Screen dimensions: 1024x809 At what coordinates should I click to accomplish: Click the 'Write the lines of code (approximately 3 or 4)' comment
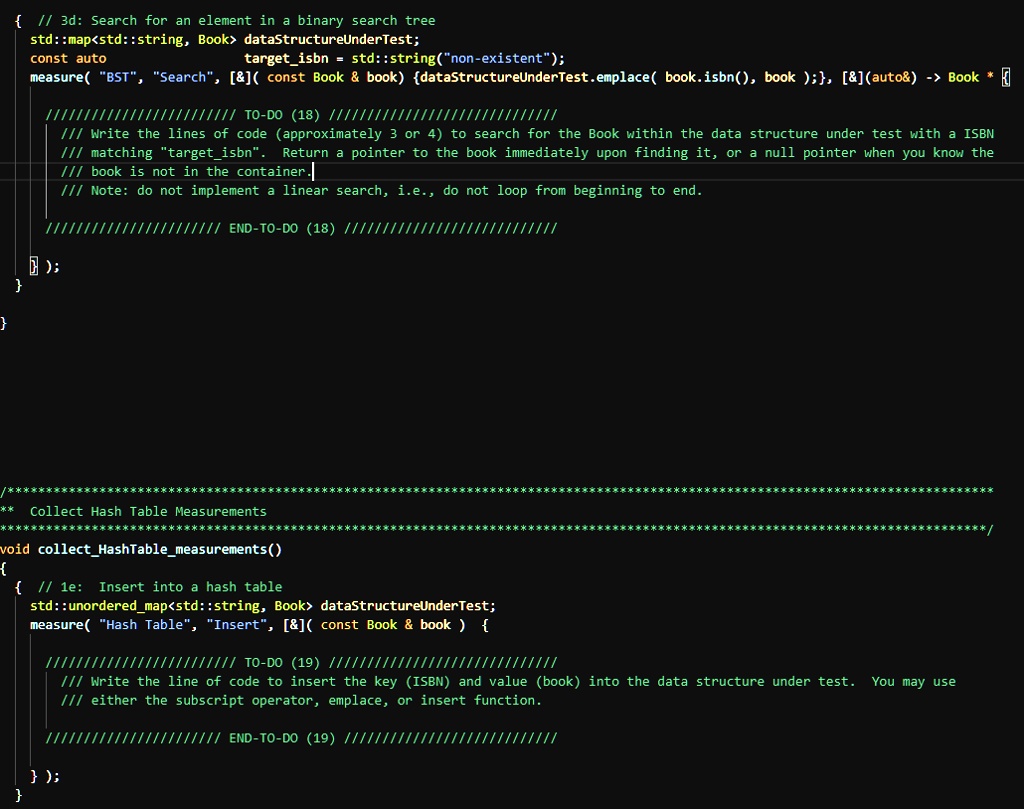pyautogui.click(x=528, y=134)
